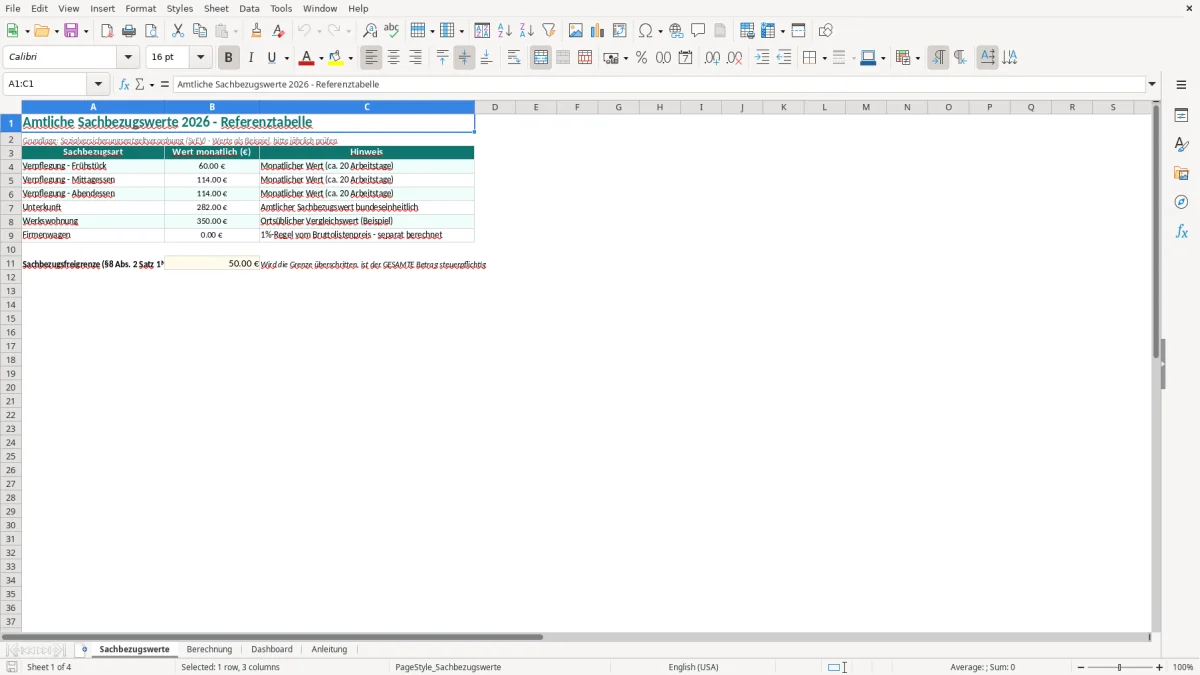This screenshot has height=675, width=1200.
Task: Toggle Wrap Text
Action: click(x=514, y=58)
